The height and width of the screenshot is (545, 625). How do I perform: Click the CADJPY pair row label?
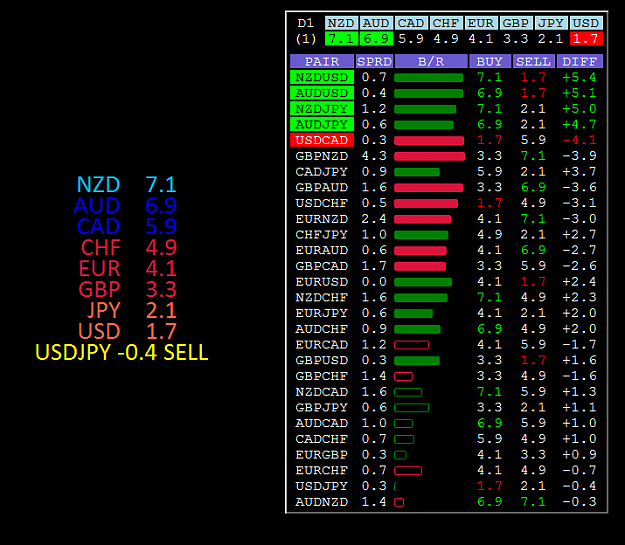(322, 171)
